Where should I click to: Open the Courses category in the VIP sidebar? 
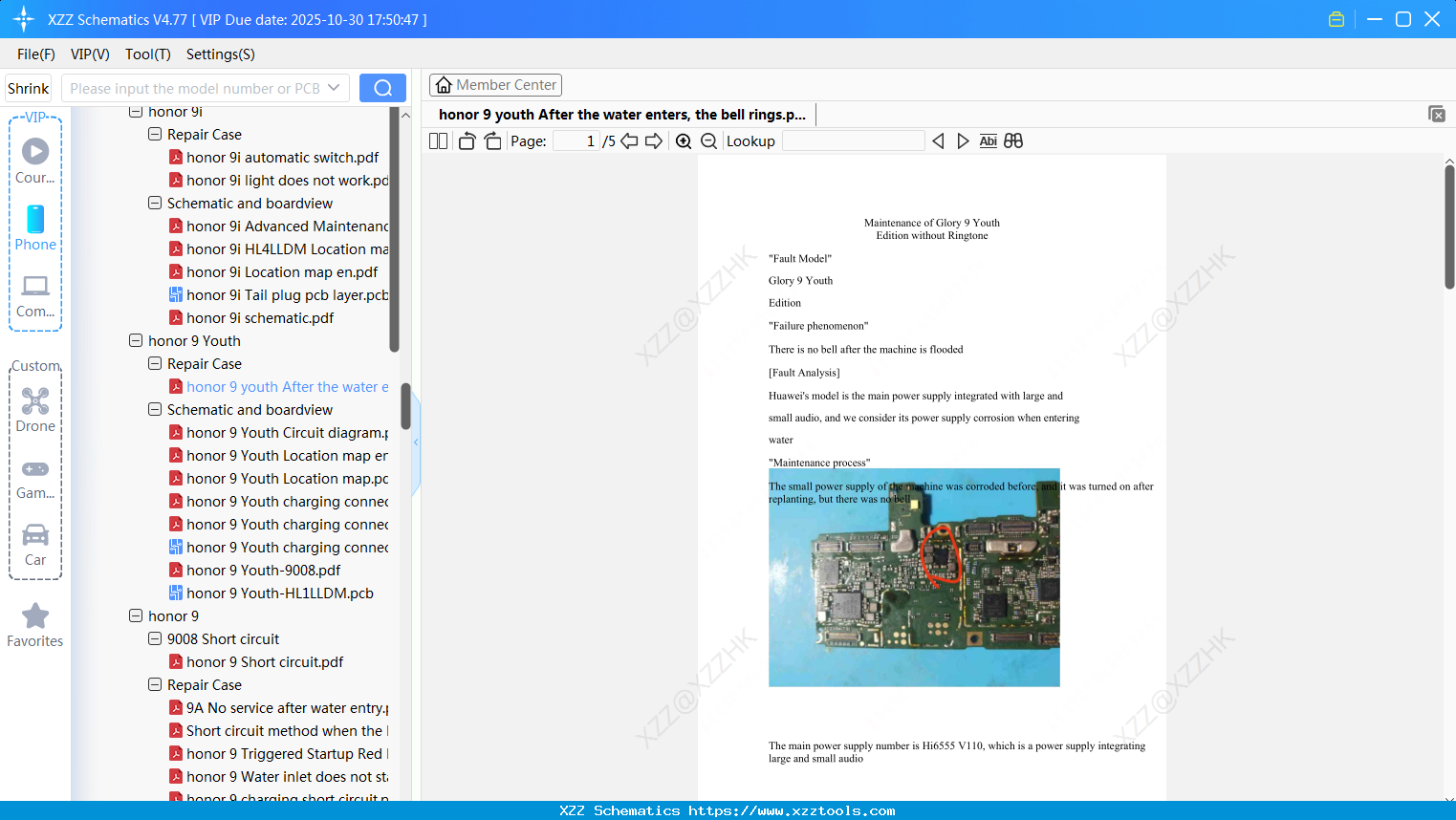coord(35,161)
